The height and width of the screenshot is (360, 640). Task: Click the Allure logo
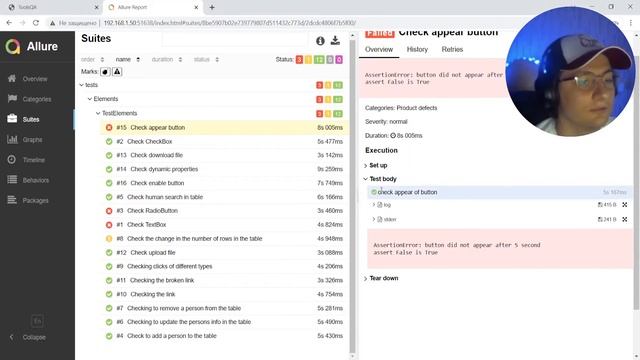[32, 47]
